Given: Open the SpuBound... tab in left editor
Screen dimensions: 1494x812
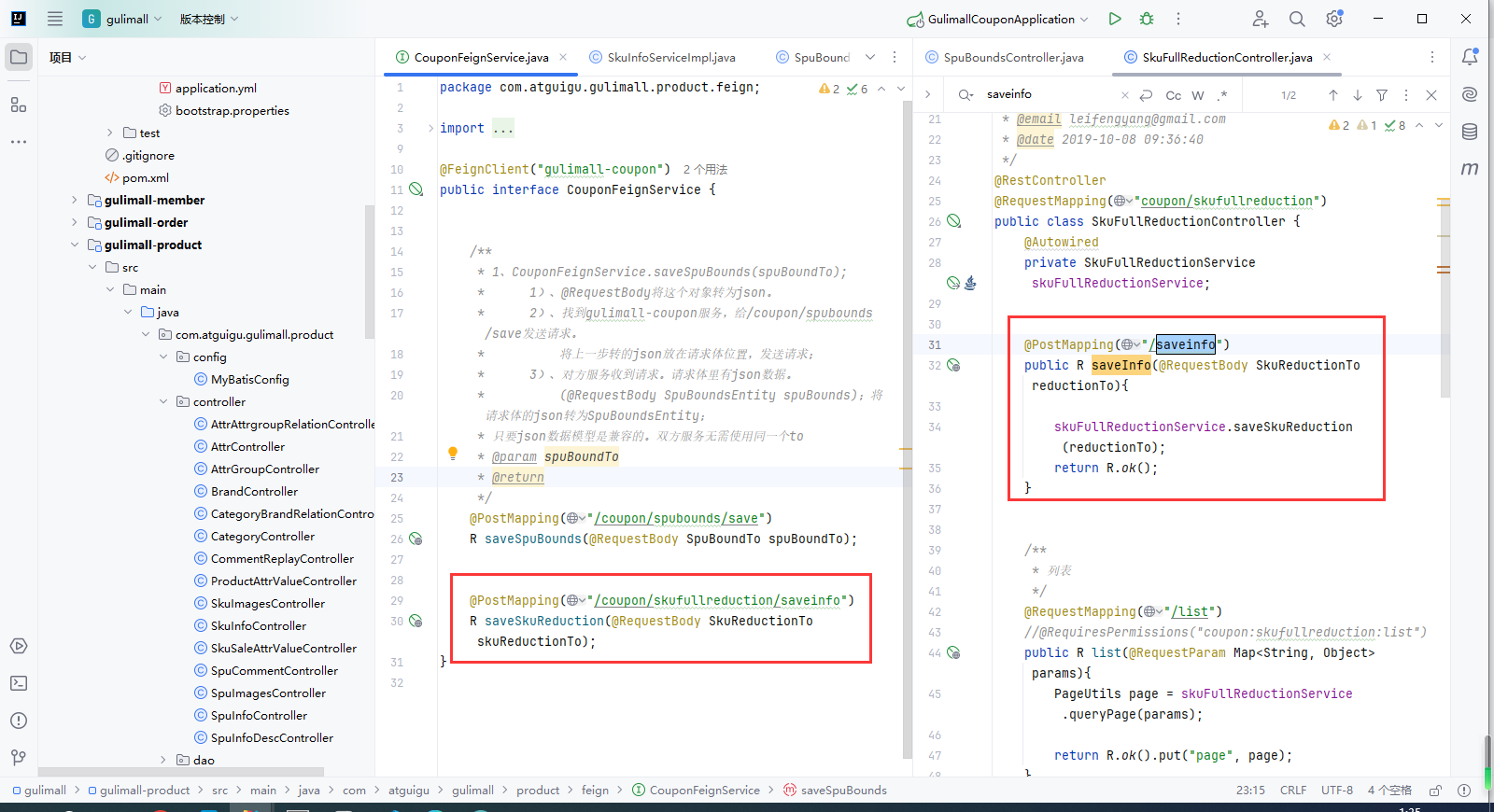Looking at the screenshot, I should point(812,57).
